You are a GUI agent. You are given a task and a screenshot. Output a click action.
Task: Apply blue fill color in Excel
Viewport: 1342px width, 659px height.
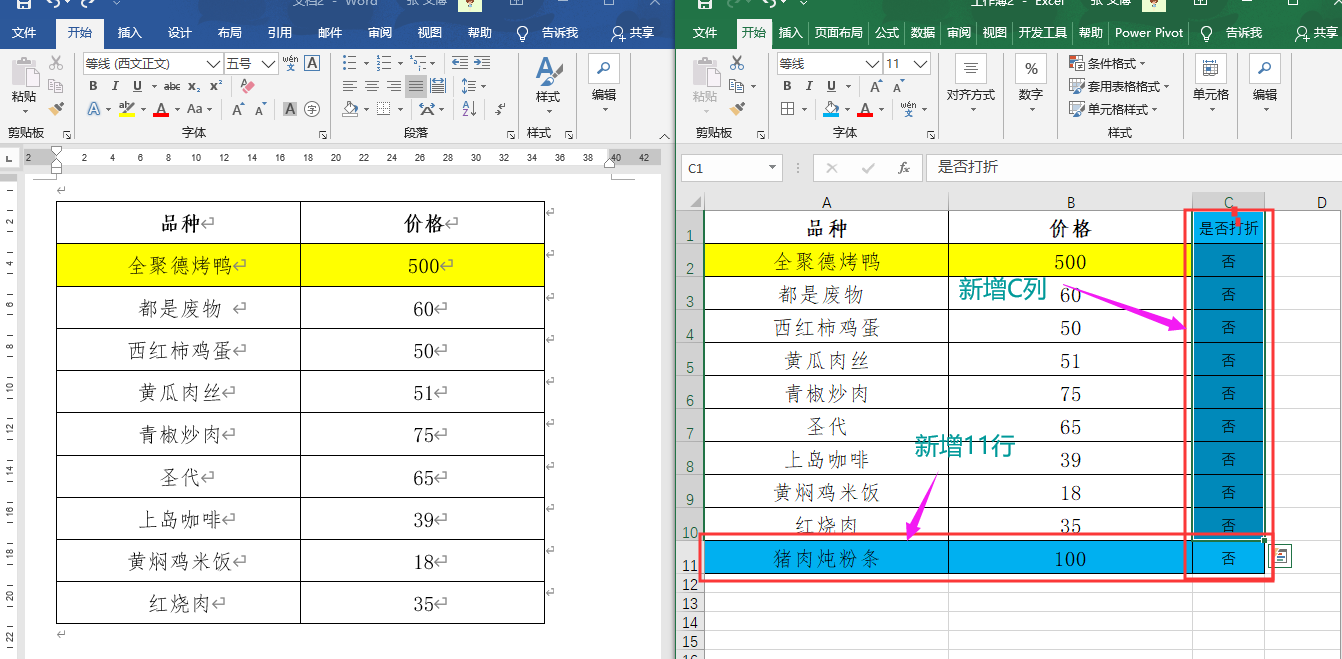click(x=831, y=109)
